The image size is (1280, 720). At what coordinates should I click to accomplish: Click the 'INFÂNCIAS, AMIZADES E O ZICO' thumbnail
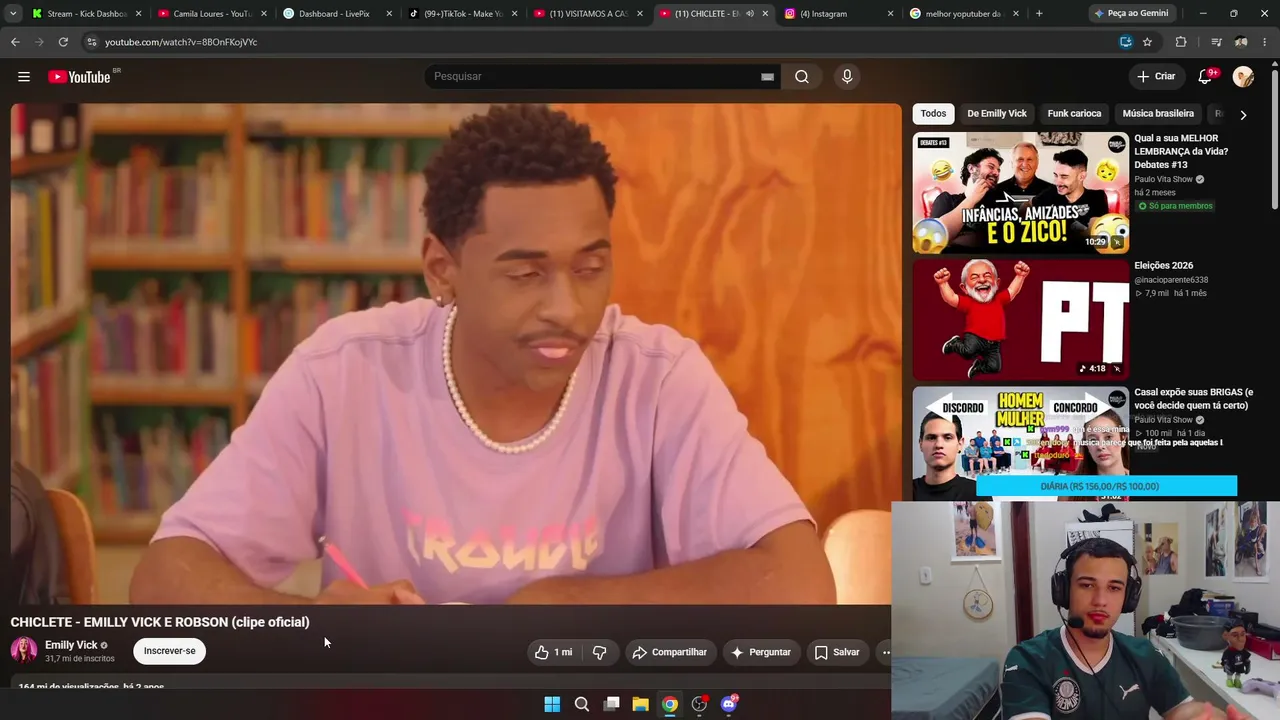1021,193
